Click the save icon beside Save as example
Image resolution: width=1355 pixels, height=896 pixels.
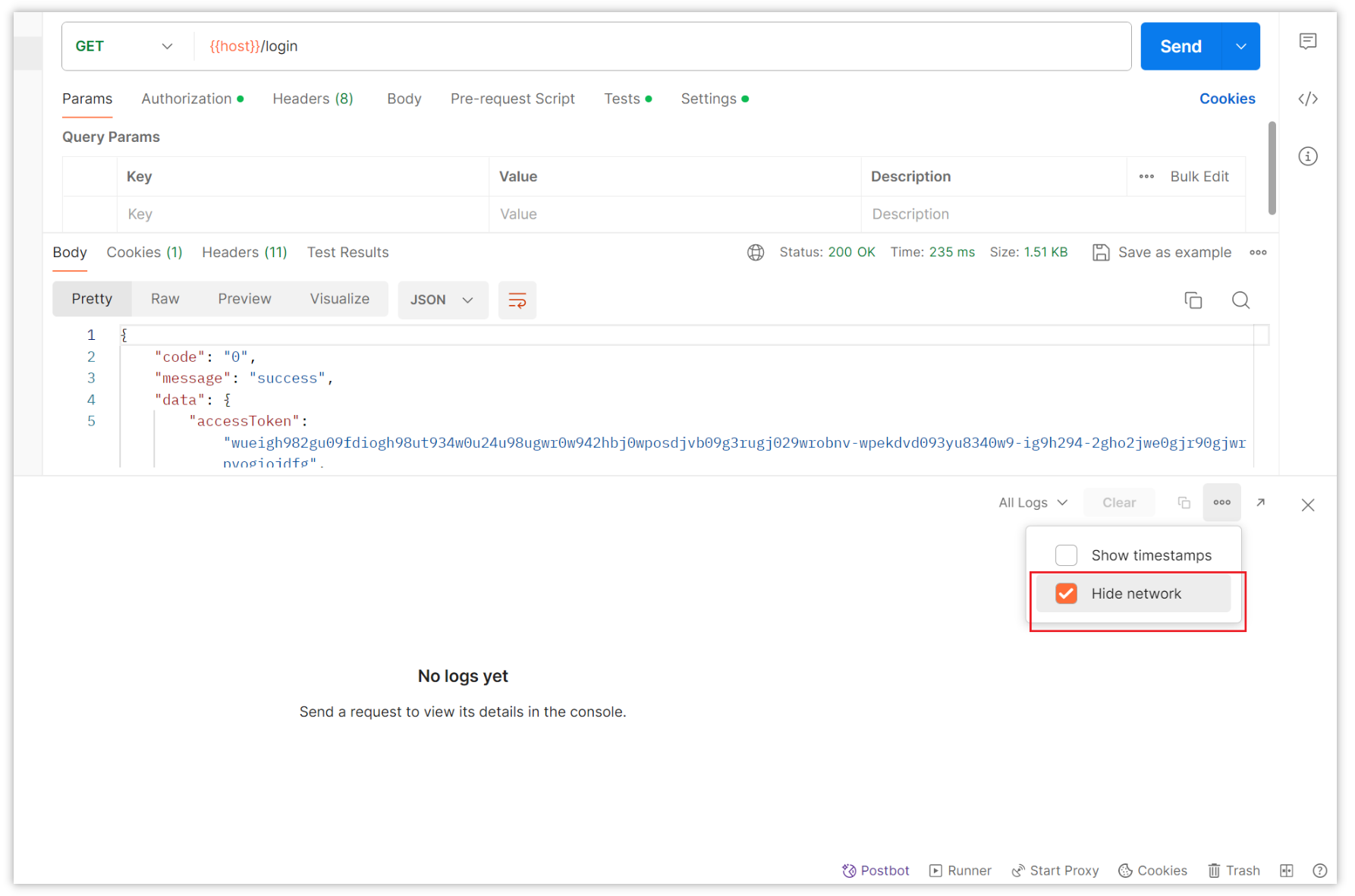1101,253
